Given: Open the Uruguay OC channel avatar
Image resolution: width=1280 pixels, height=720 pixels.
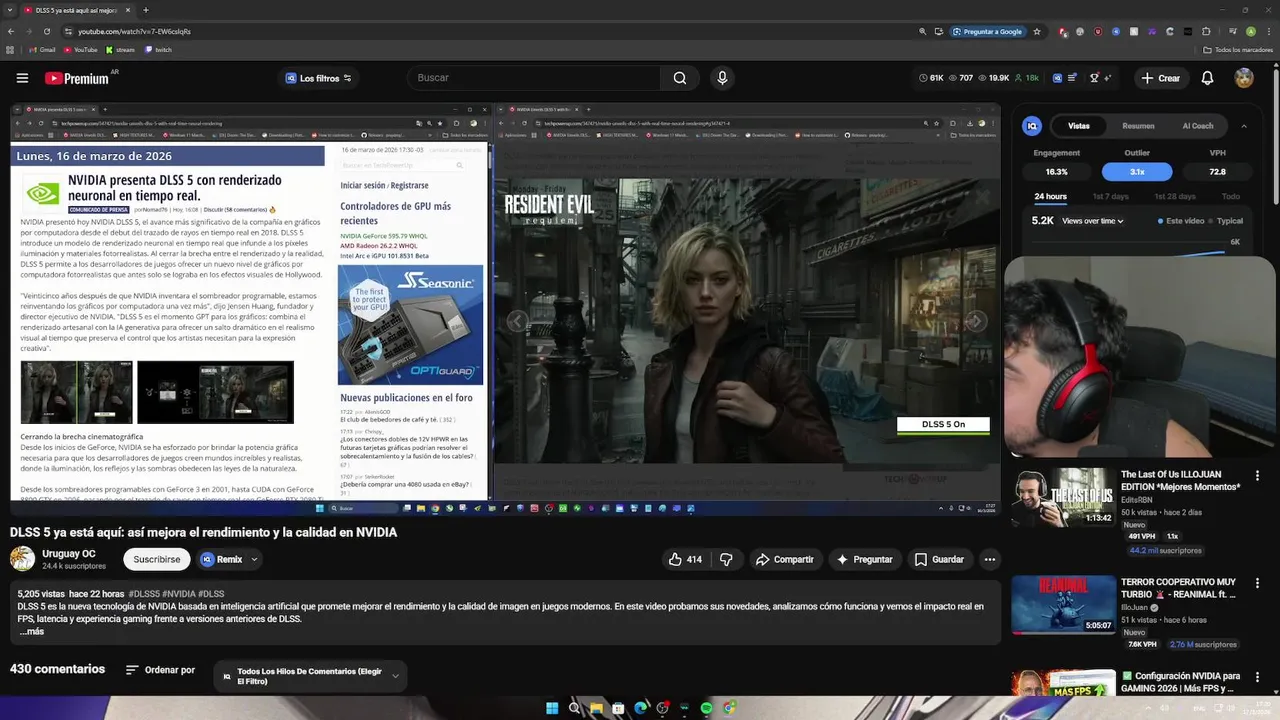Looking at the screenshot, I should (x=22, y=559).
